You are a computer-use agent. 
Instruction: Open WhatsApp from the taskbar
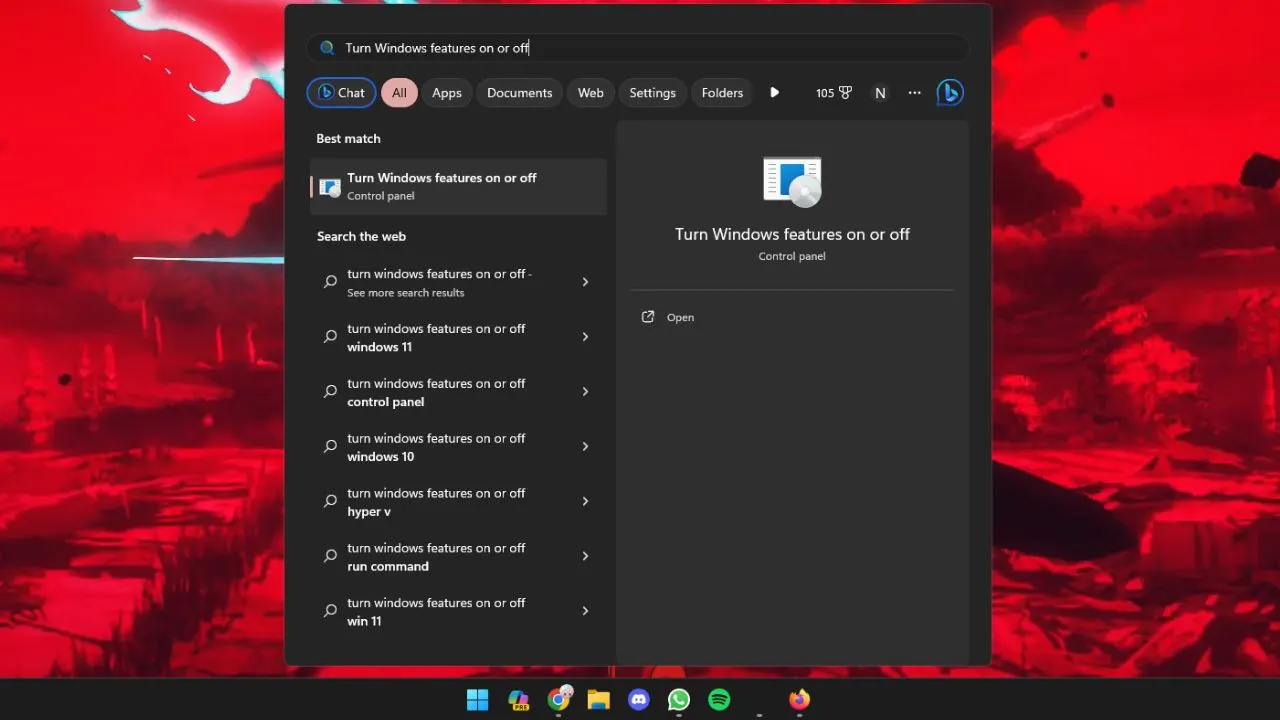point(679,700)
